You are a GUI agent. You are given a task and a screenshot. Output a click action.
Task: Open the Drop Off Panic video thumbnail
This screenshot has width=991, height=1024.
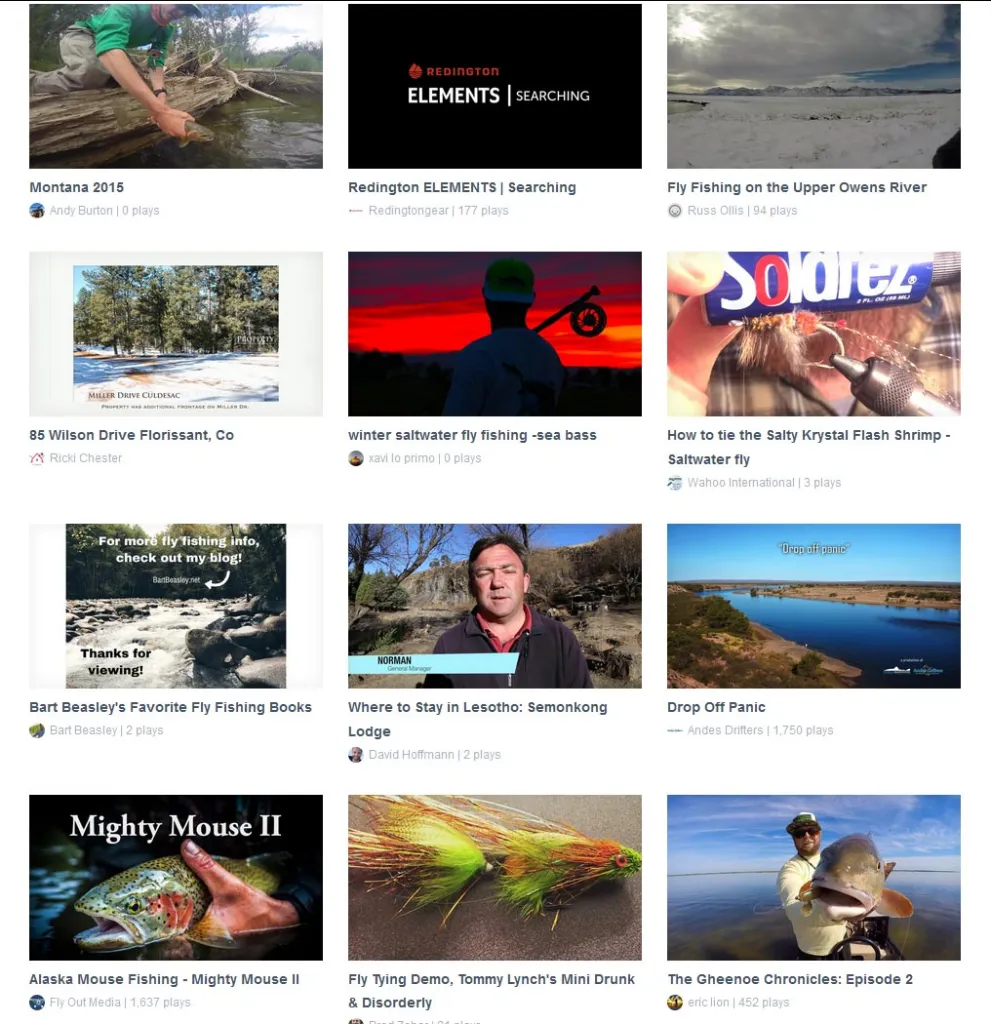point(813,605)
